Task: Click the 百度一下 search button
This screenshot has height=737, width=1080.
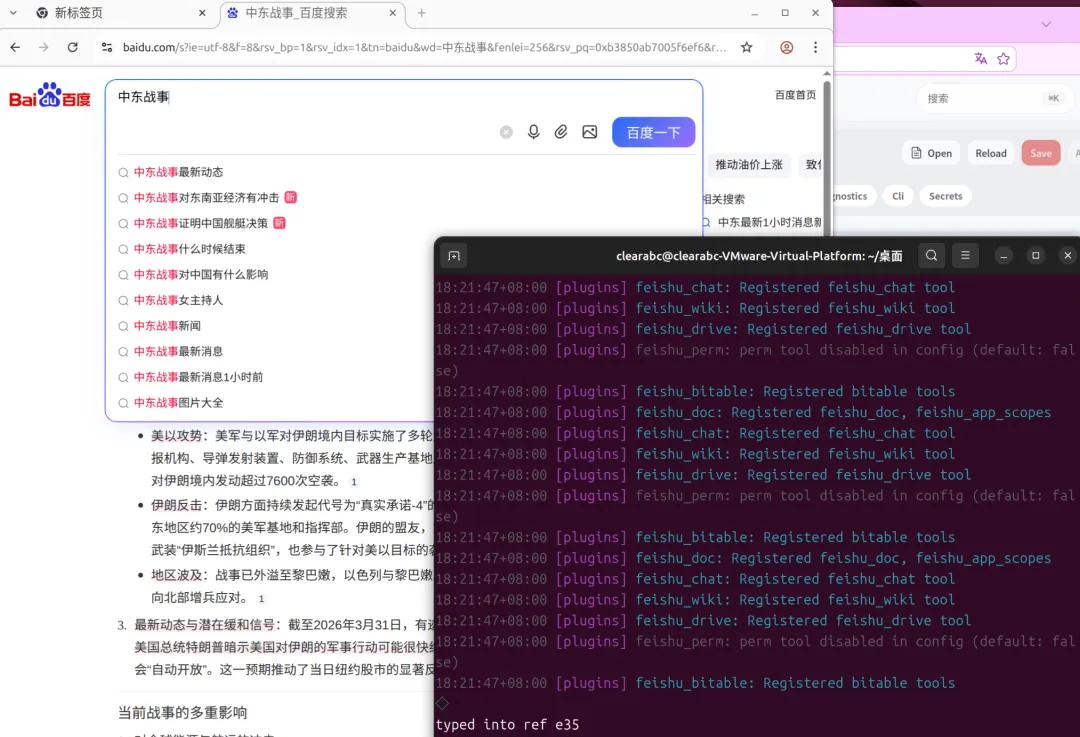Action: pyautogui.click(x=654, y=132)
